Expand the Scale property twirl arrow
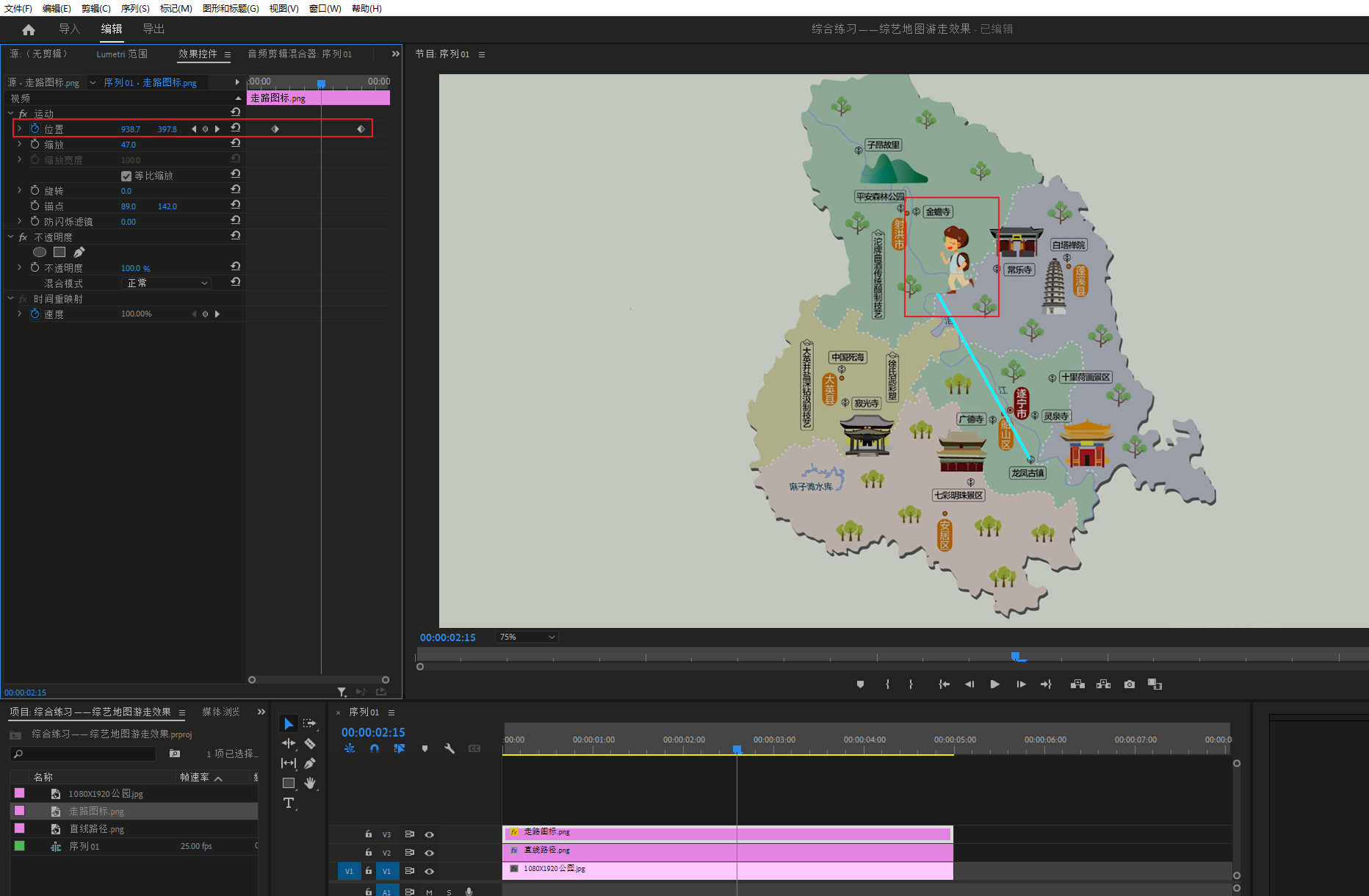Viewport: 1369px width, 896px height. pos(20,145)
